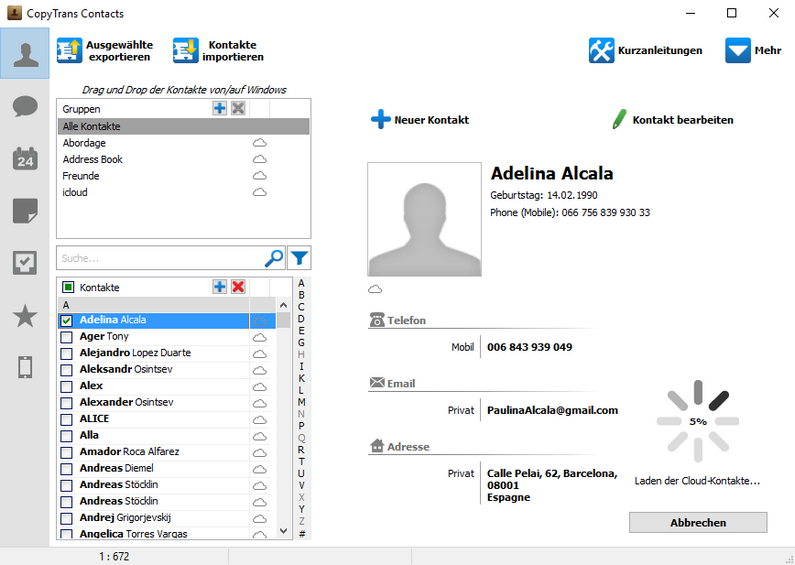This screenshot has height=565, width=795.
Task: Open Kurzanleitungen
Action: click(645, 50)
